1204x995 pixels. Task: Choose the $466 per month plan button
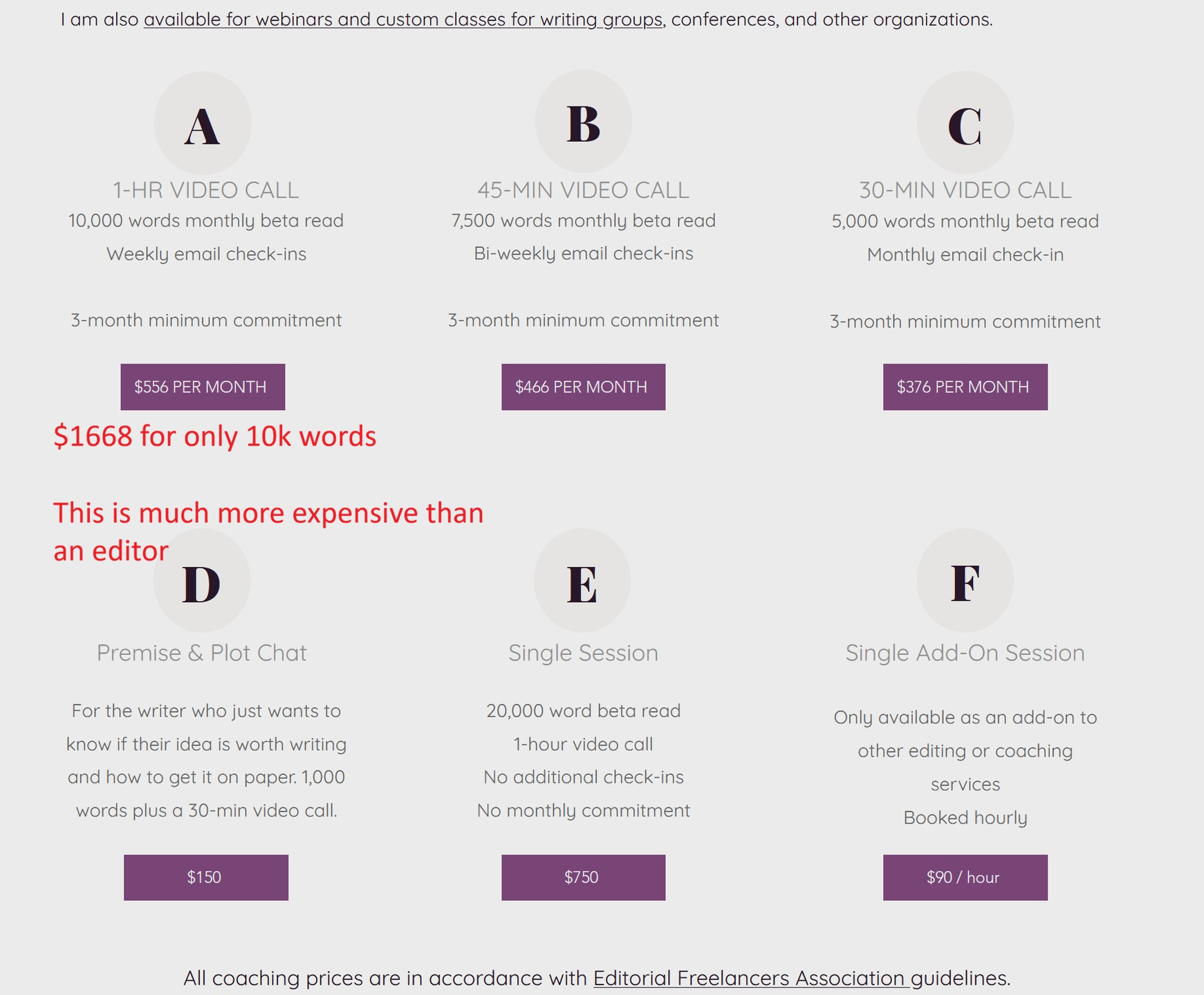(x=583, y=387)
